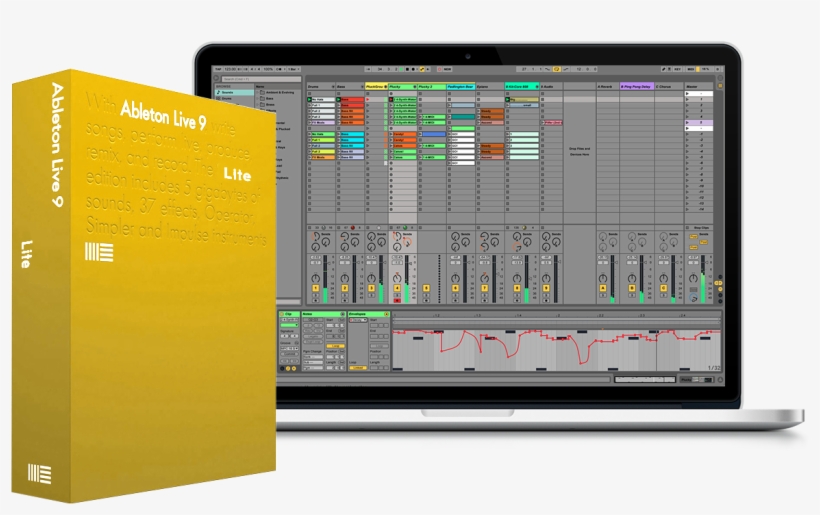Viewport: 820px width, 515px height.
Task: Click the Stop Clips button on Master
Action: 701,227
